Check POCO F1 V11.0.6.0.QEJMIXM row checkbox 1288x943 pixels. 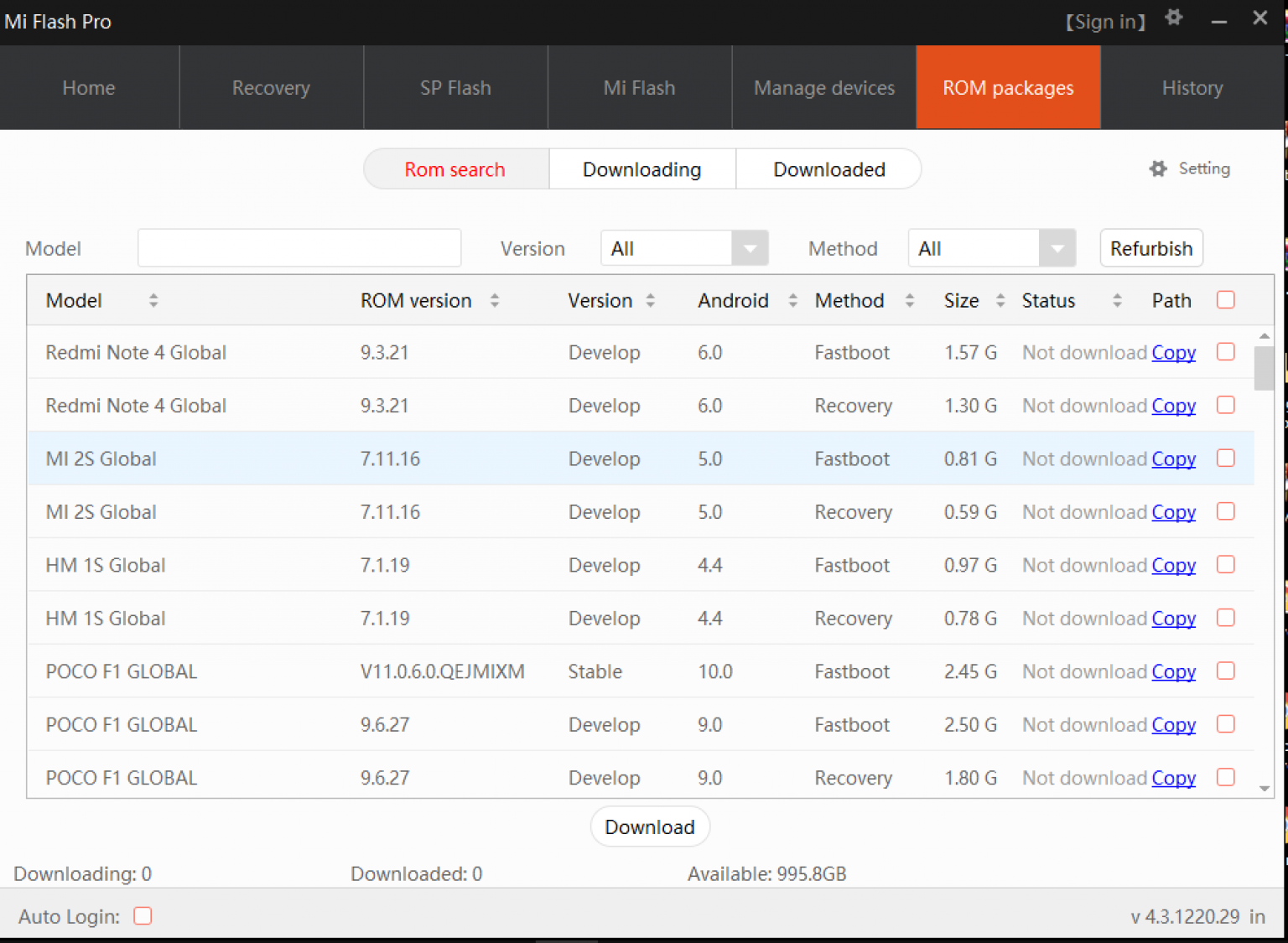coord(1226,671)
